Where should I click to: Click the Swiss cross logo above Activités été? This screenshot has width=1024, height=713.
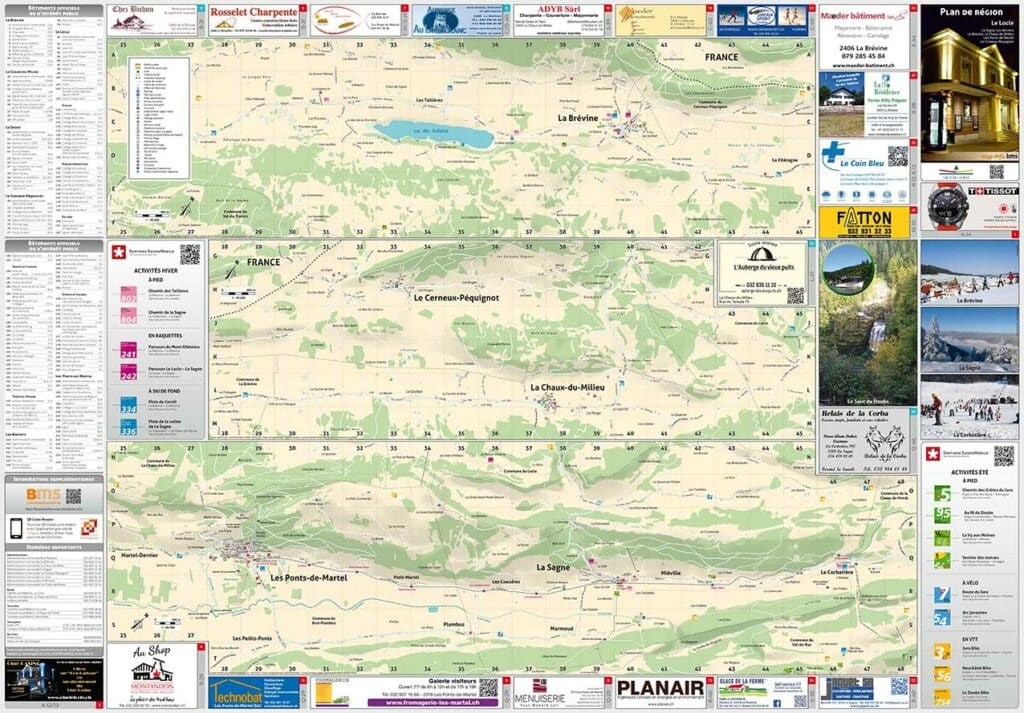[933, 453]
